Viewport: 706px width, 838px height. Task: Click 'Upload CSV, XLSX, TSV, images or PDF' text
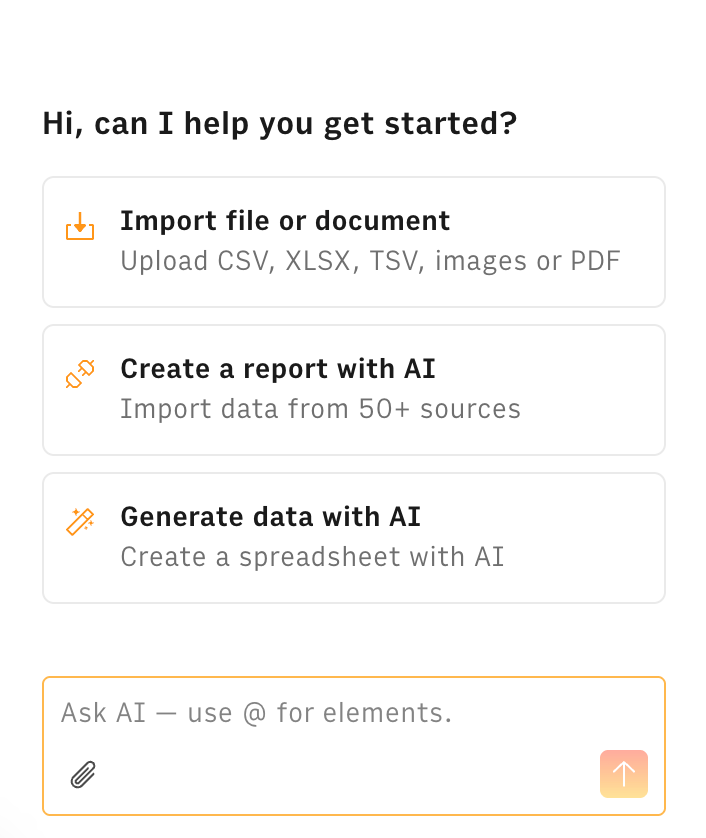[x=370, y=261]
